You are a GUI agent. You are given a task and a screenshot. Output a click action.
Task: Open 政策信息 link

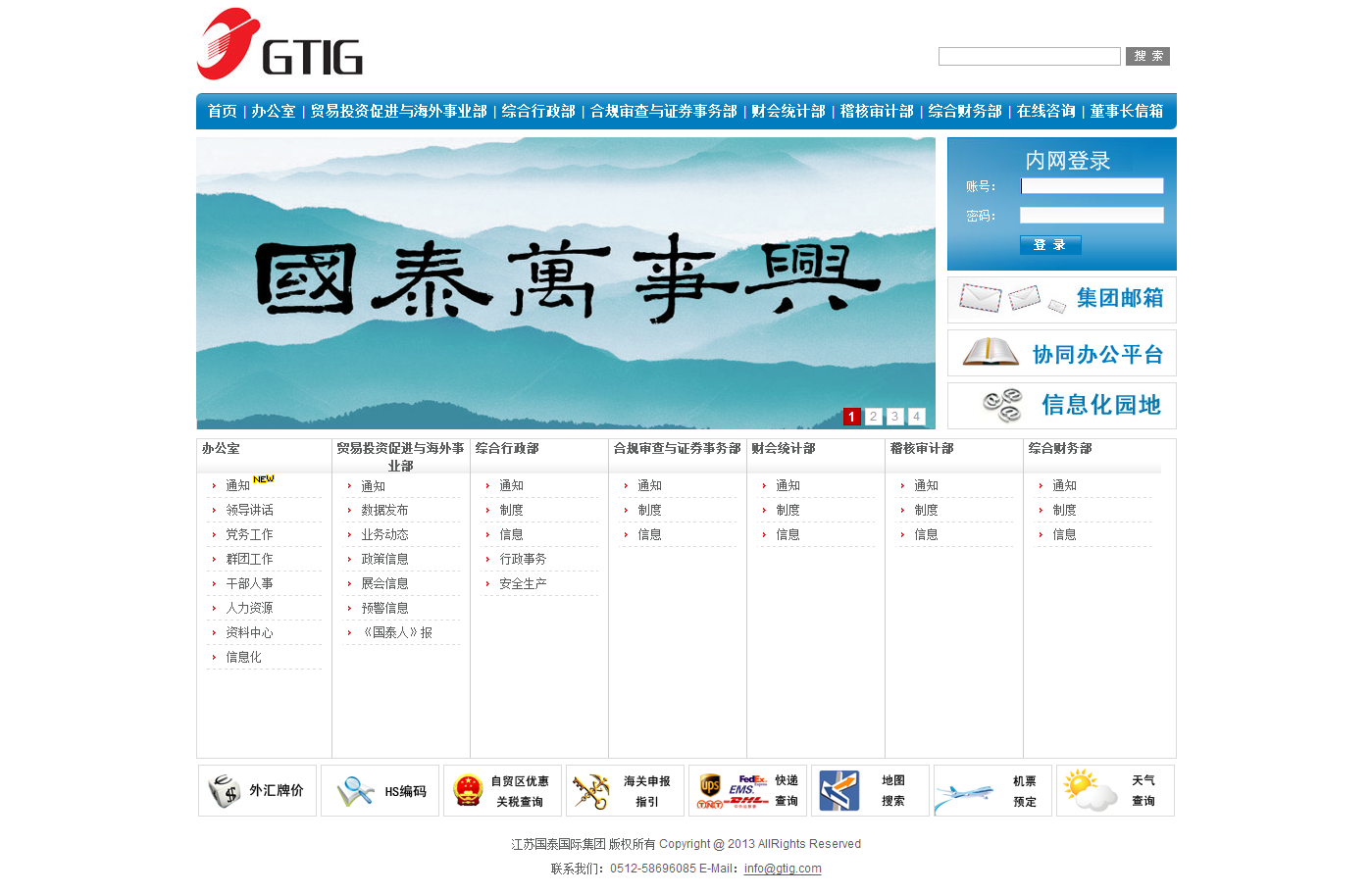(x=385, y=559)
